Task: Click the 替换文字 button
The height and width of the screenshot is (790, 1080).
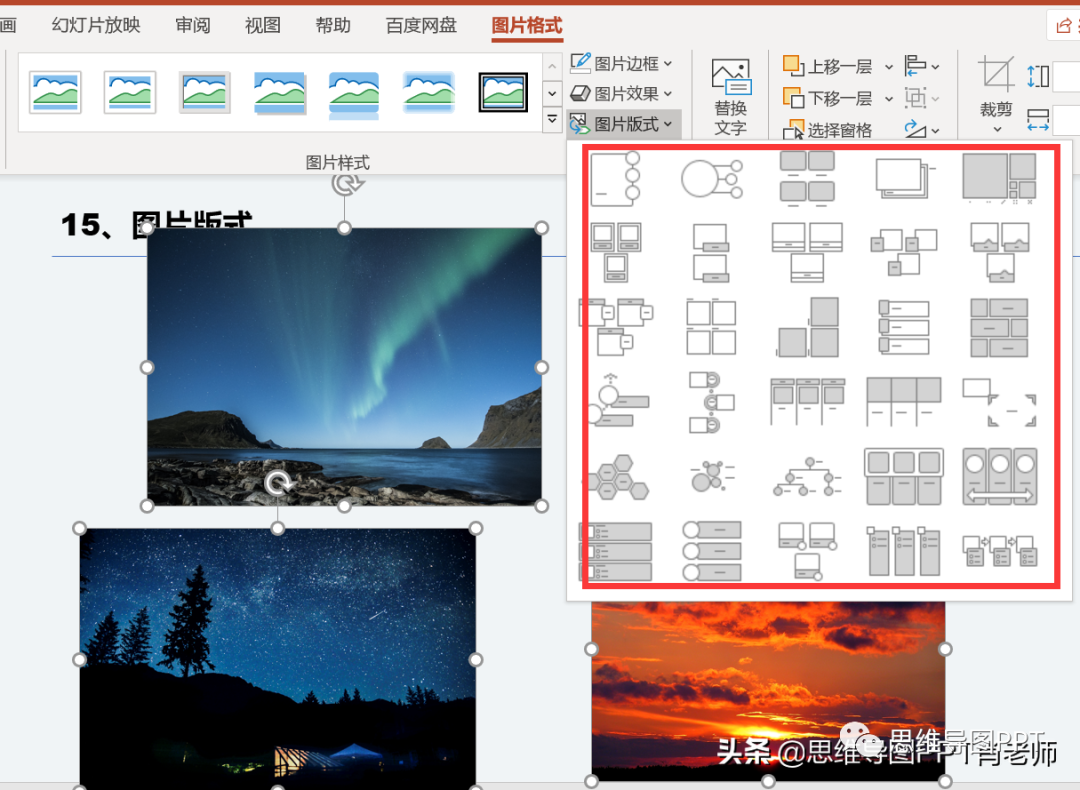Action: point(730,97)
